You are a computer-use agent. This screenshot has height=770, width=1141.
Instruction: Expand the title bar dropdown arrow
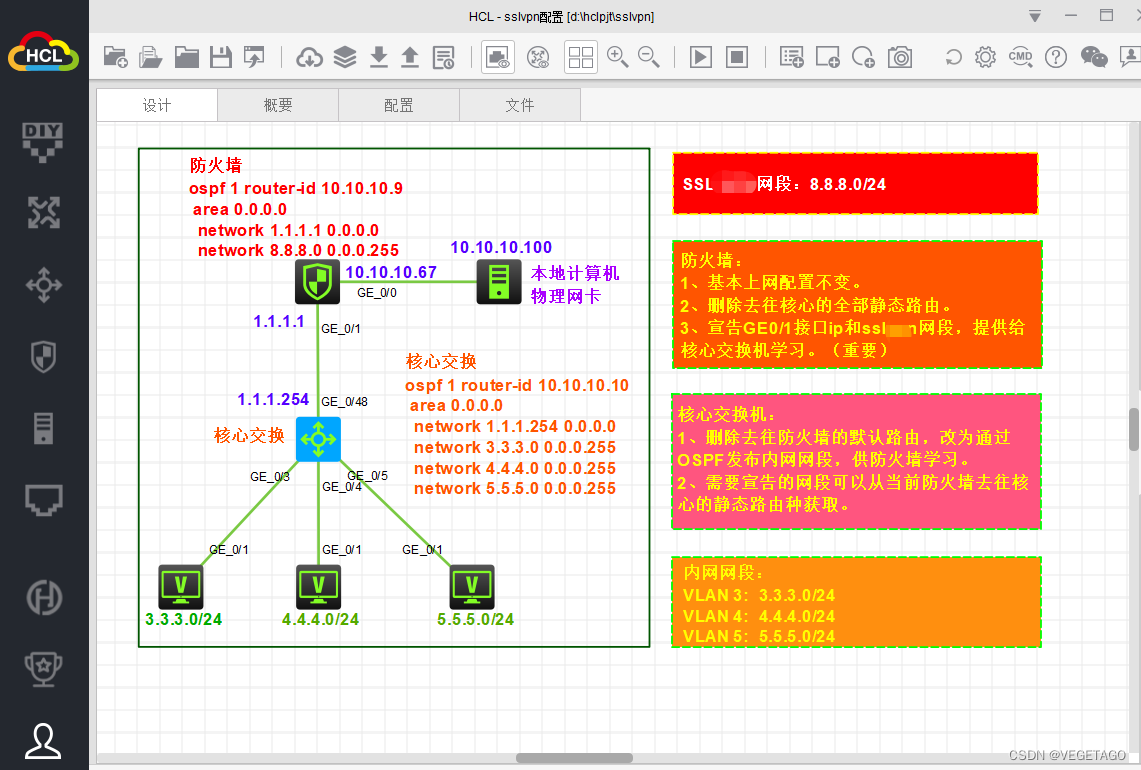(1035, 16)
